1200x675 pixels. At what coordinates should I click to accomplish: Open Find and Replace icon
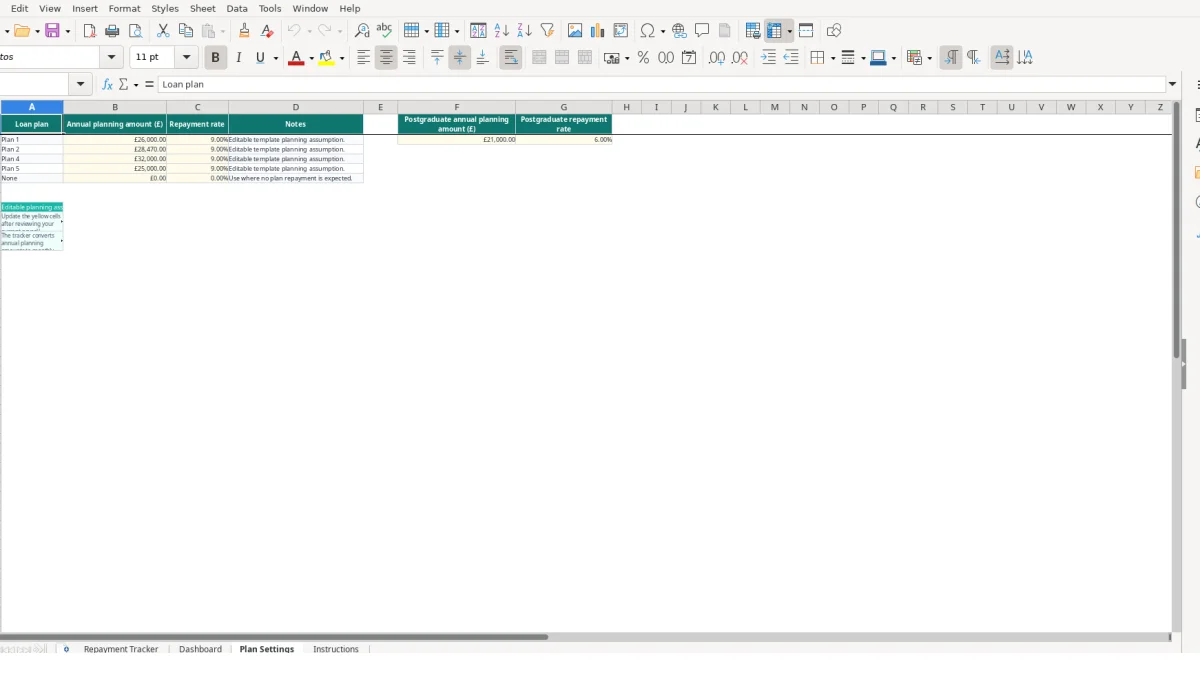pos(362,31)
